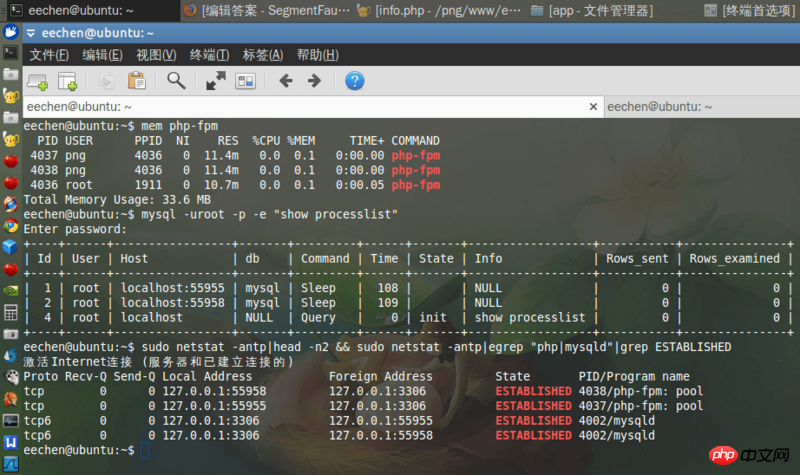The width and height of the screenshot is (800, 475).
Task: Open the 终端(T) menu
Action: coord(209,55)
